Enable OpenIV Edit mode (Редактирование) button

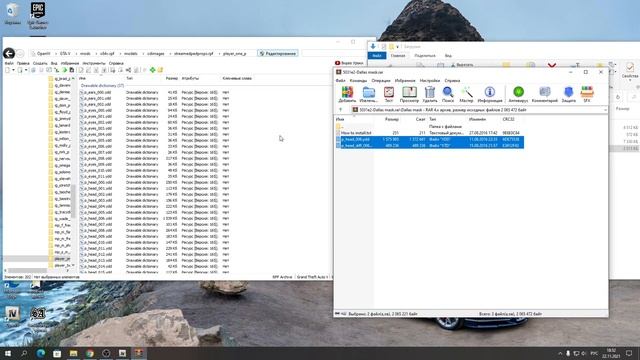278,53
